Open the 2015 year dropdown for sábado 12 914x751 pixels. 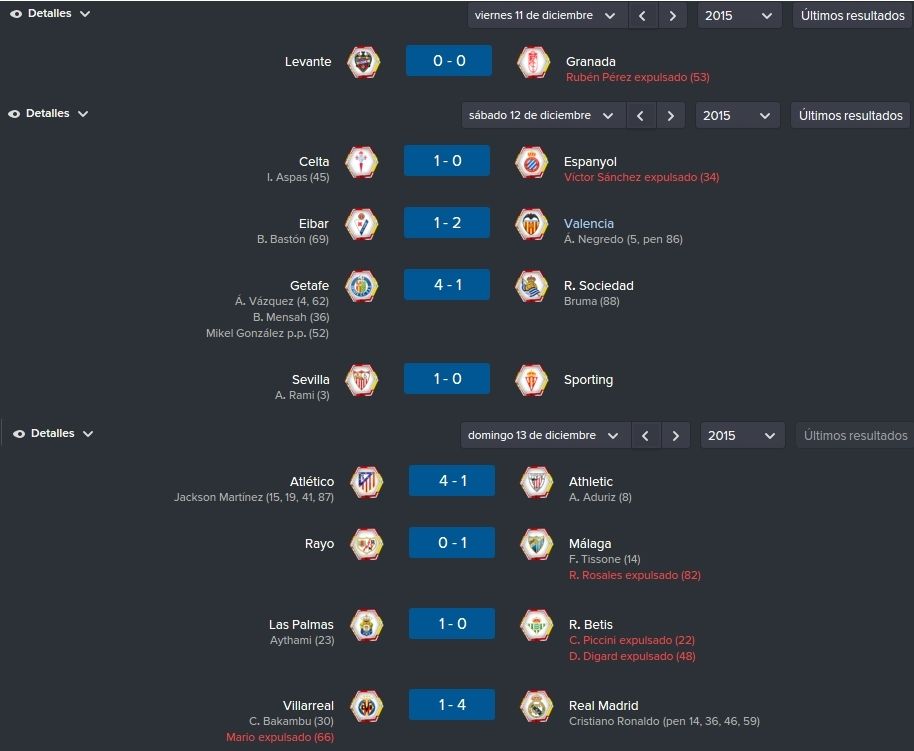[737, 115]
